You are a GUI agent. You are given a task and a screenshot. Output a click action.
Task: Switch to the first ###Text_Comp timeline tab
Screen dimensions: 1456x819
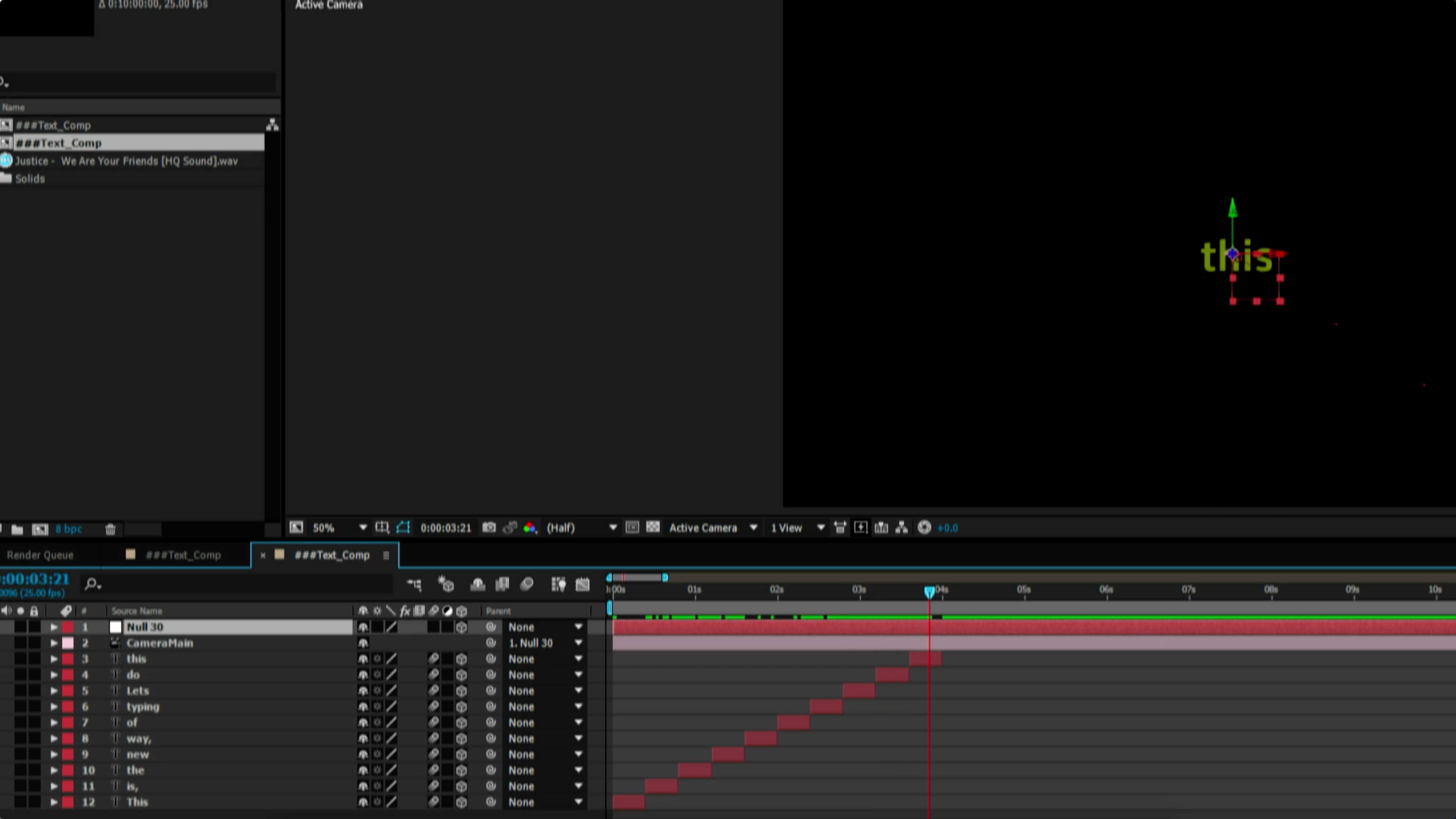pos(182,555)
